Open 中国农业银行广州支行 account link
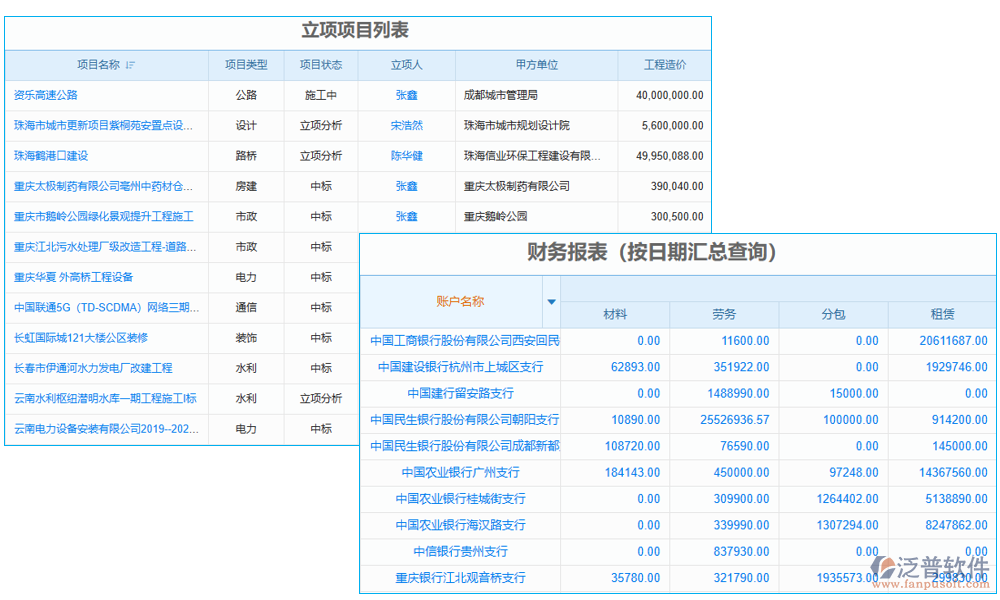Image resolution: width=1000 pixels, height=600 pixels. pyautogui.click(x=460, y=472)
